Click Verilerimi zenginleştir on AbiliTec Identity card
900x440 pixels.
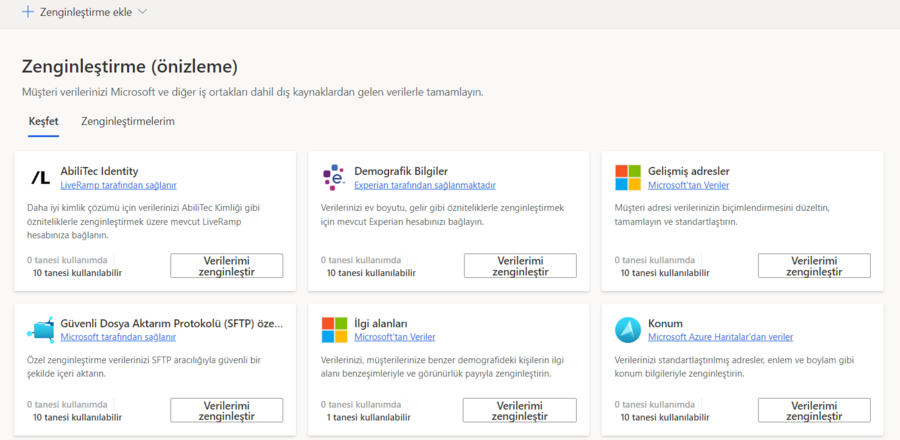pos(227,266)
